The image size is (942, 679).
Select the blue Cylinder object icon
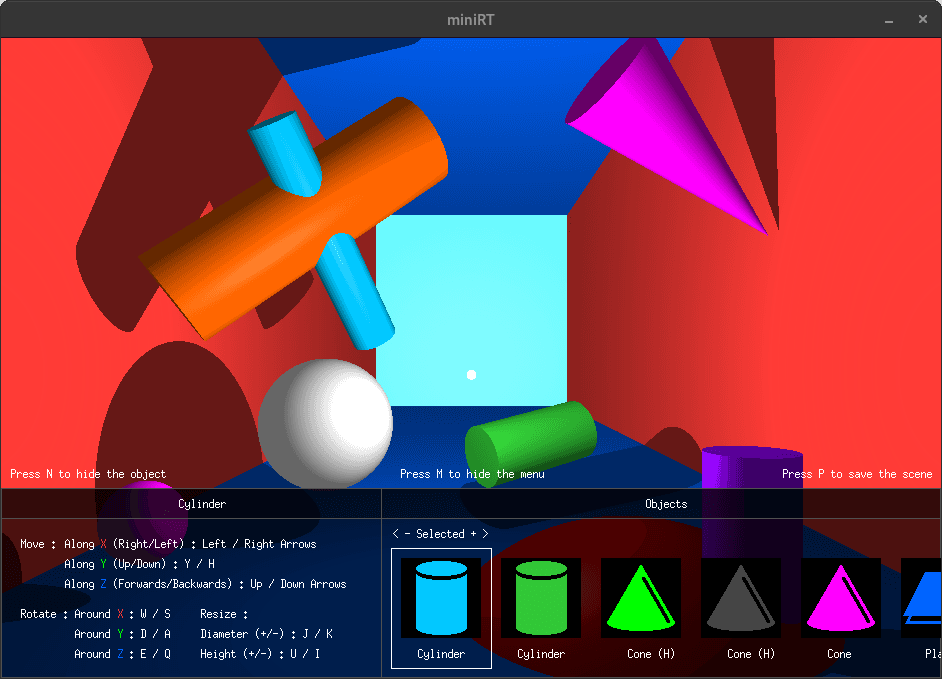pyautogui.click(x=441, y=598)
